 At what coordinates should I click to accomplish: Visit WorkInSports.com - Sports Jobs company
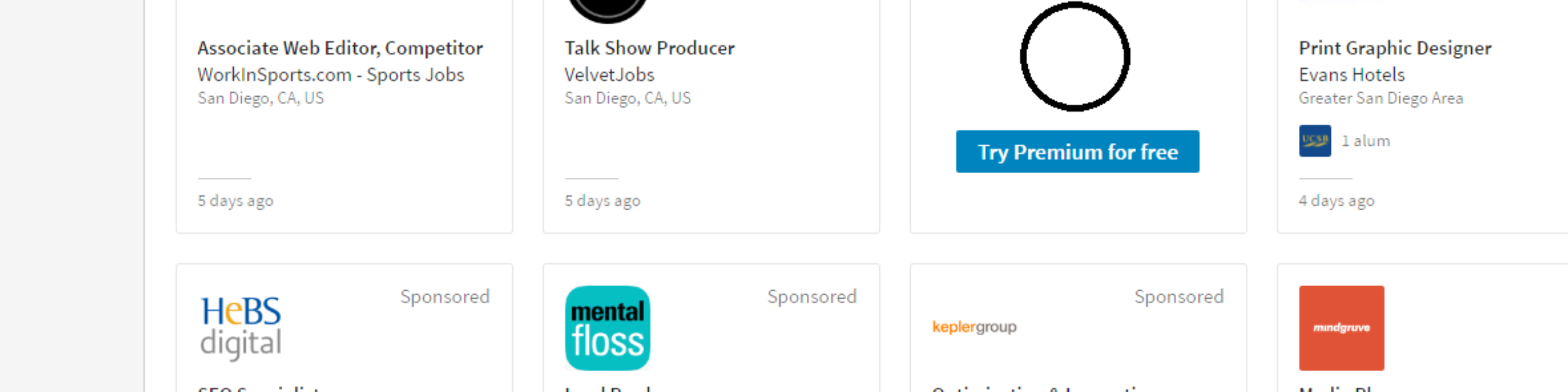331,75
